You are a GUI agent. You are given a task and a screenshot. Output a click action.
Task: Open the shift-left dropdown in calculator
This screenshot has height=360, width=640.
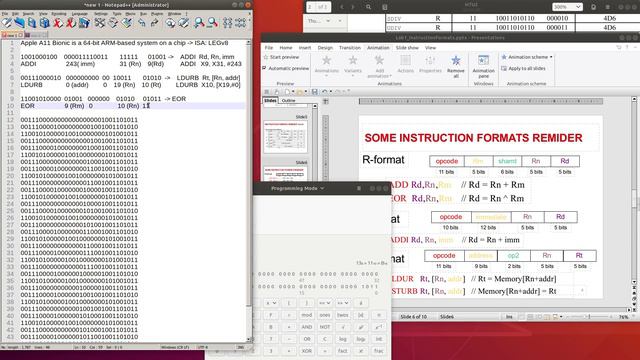324,303
